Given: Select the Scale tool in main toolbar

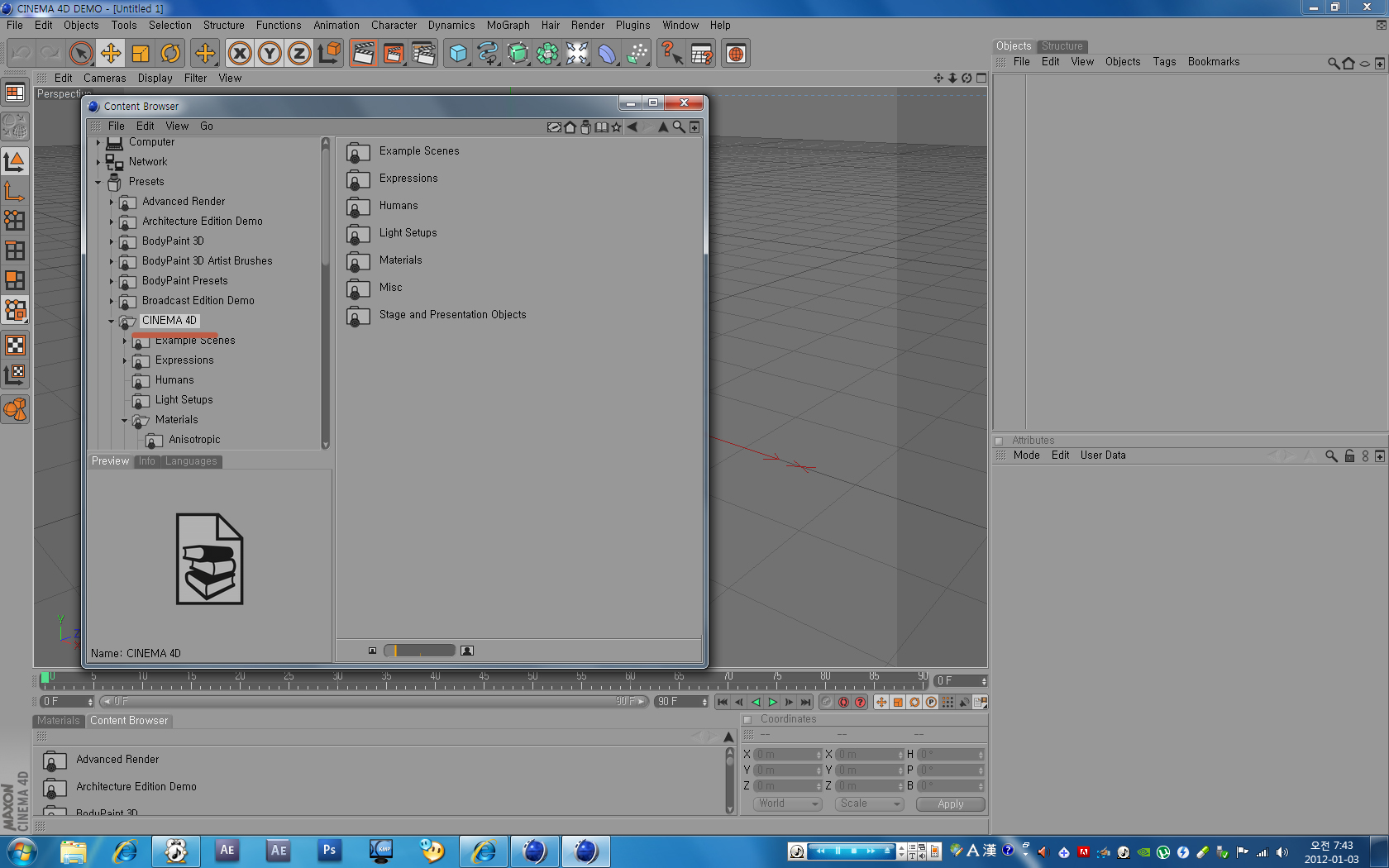Looking at the screenshot, I should point(141,54).
